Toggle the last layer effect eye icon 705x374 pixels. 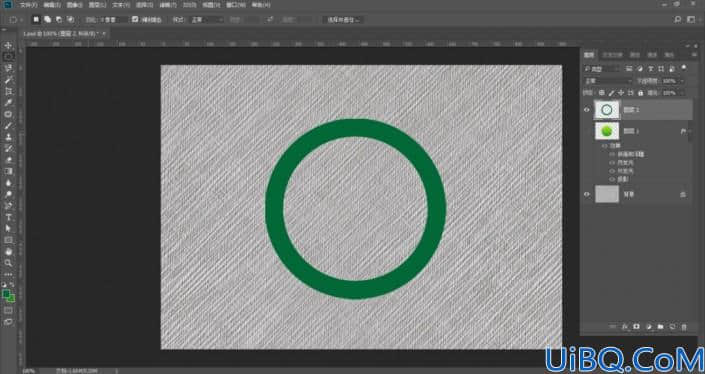pyautogui.click(x=612, y=179)
